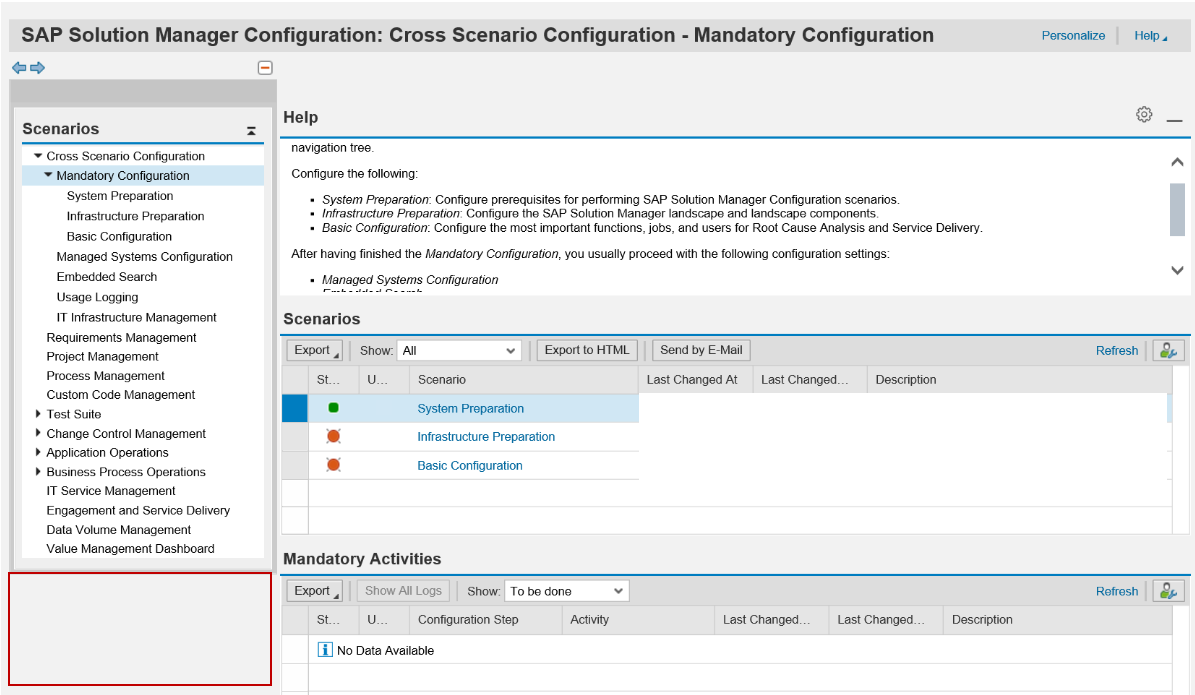
Task: Refresh the Mandatory Activities table
Action: pos(1117,591)
